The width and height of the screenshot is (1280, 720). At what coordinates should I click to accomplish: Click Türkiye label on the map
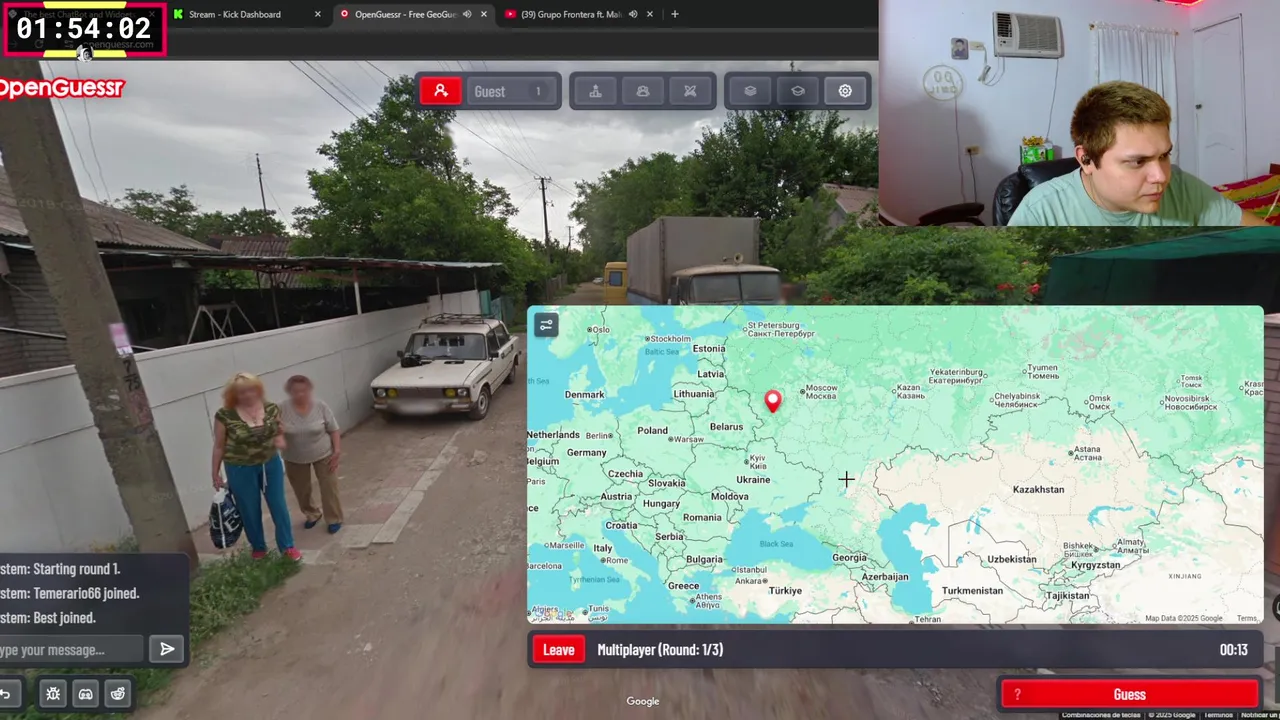point(785,591)
